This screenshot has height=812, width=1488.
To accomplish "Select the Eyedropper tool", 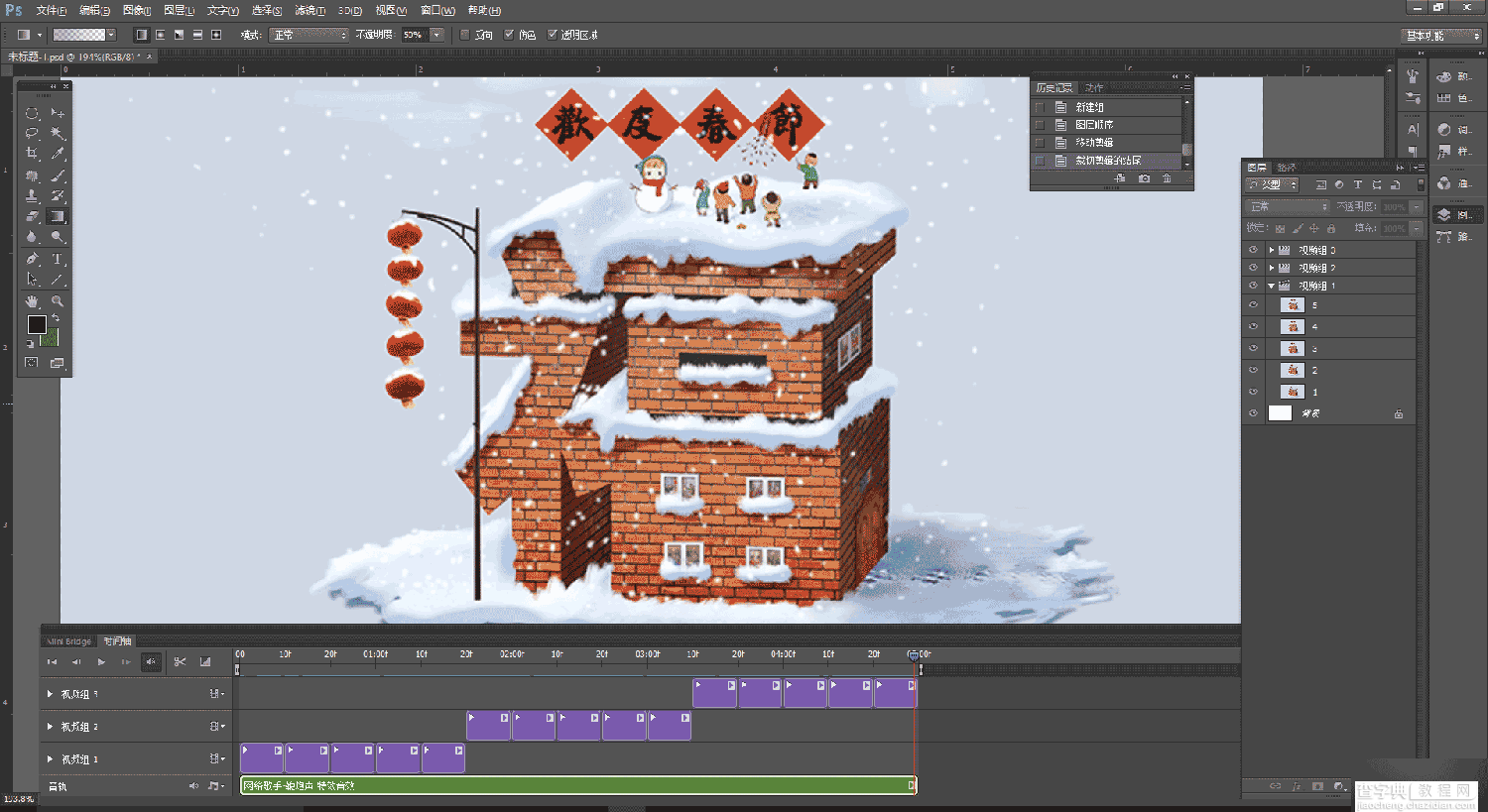I will [x=58, y=154].
